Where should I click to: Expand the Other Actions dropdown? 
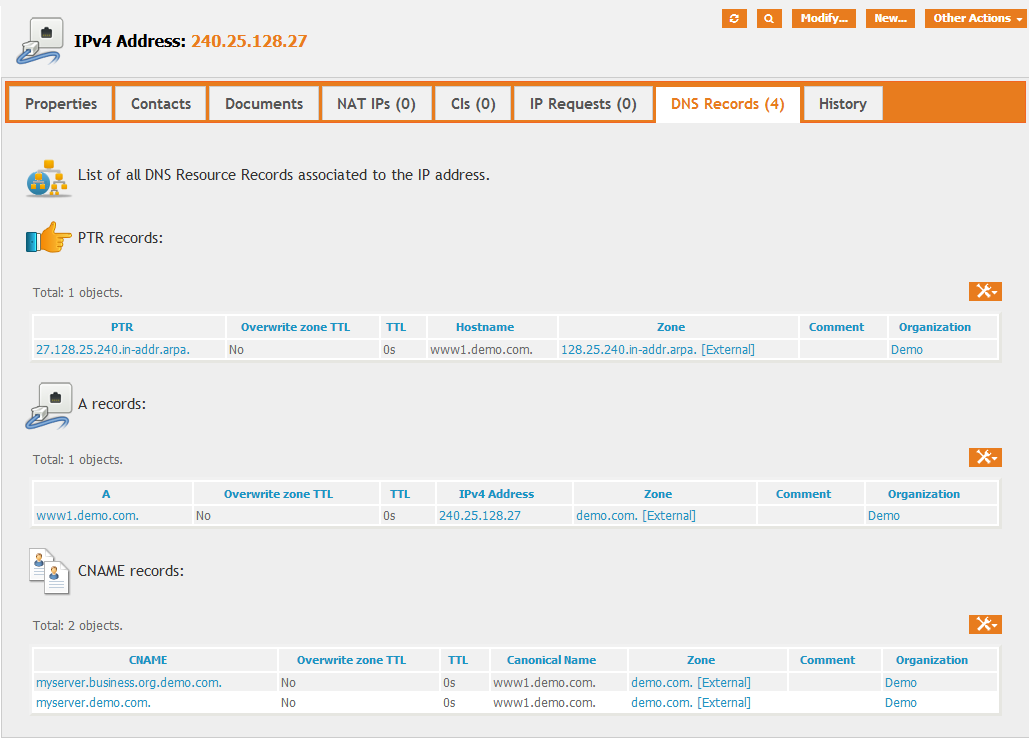click(x=977, y=19)
